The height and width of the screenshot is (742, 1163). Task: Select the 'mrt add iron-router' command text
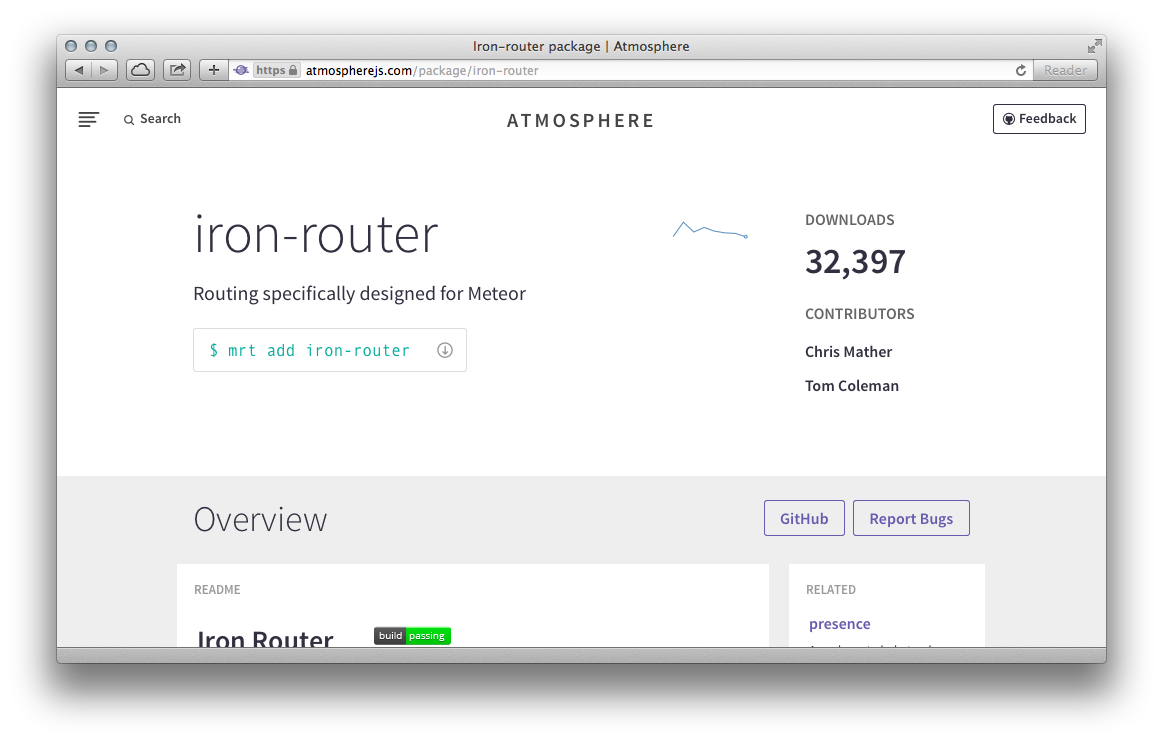point(318,350)
